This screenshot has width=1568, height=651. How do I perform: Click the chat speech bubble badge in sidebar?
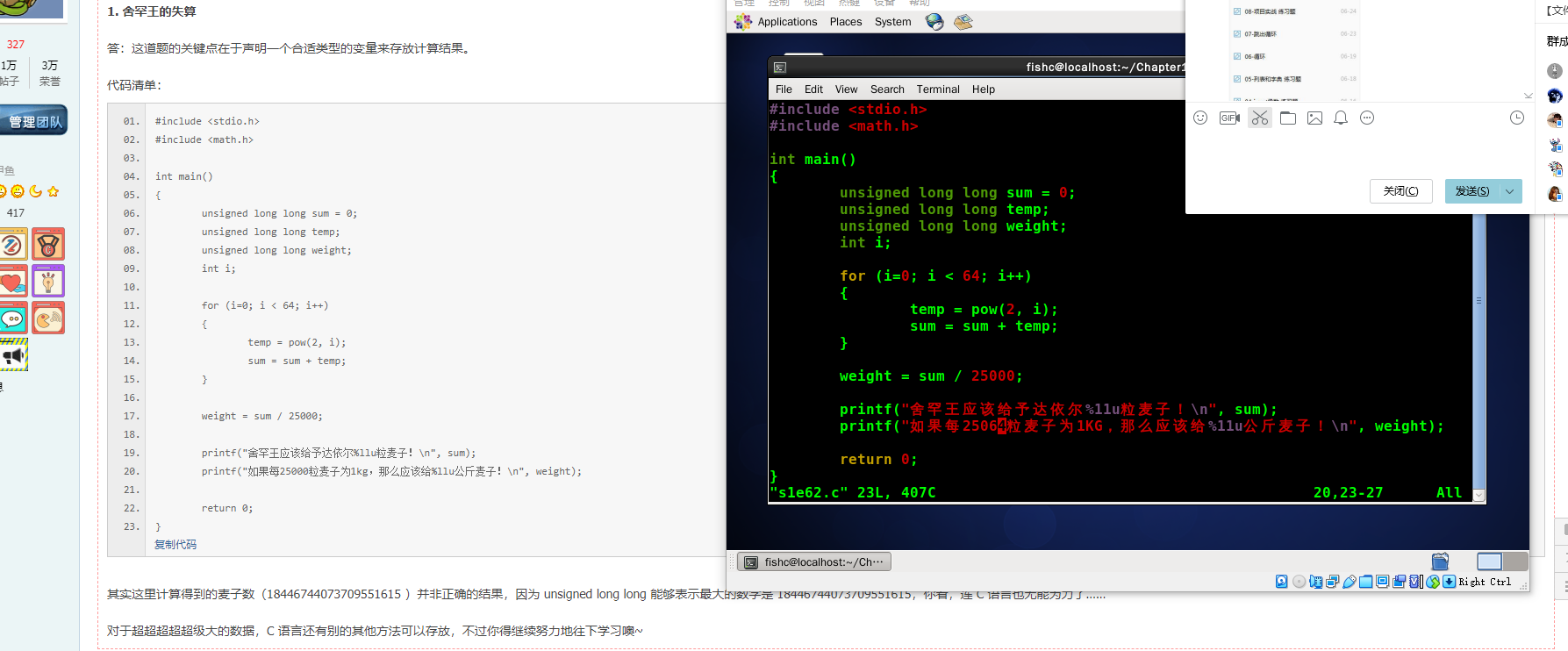click(x=13, y=318)
